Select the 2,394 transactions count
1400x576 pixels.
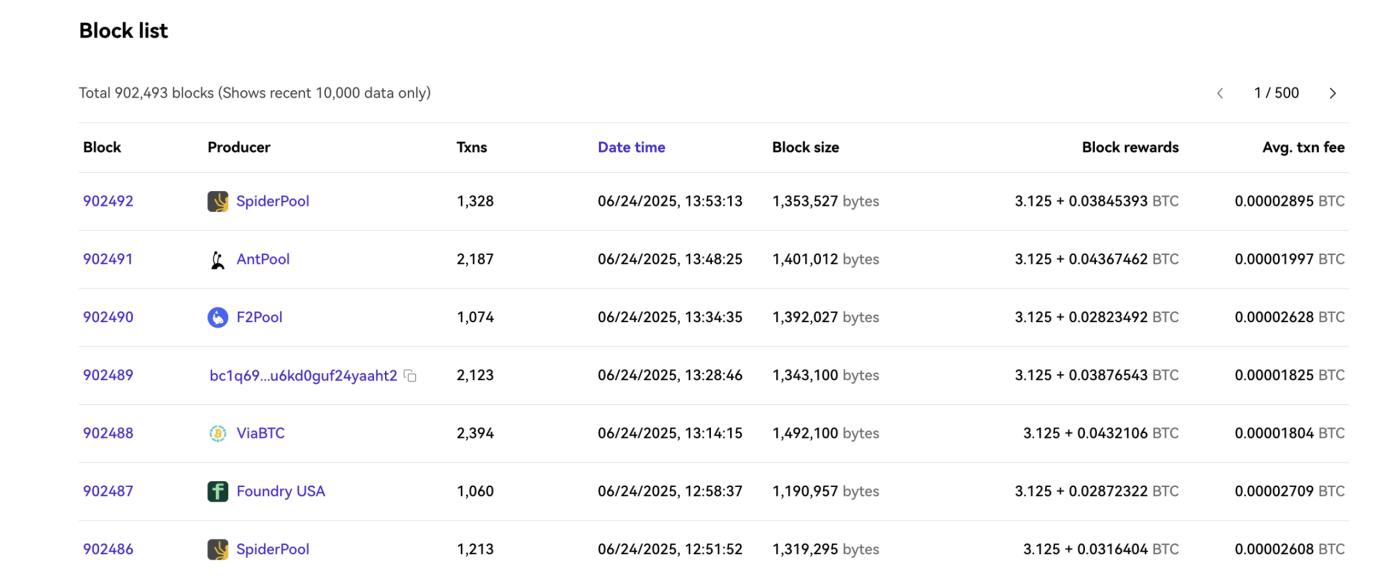point(475,433)
